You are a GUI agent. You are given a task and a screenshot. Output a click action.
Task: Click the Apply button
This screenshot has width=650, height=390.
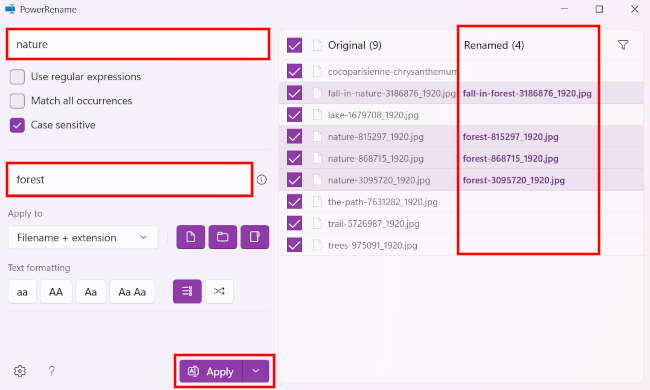[211, 371]
